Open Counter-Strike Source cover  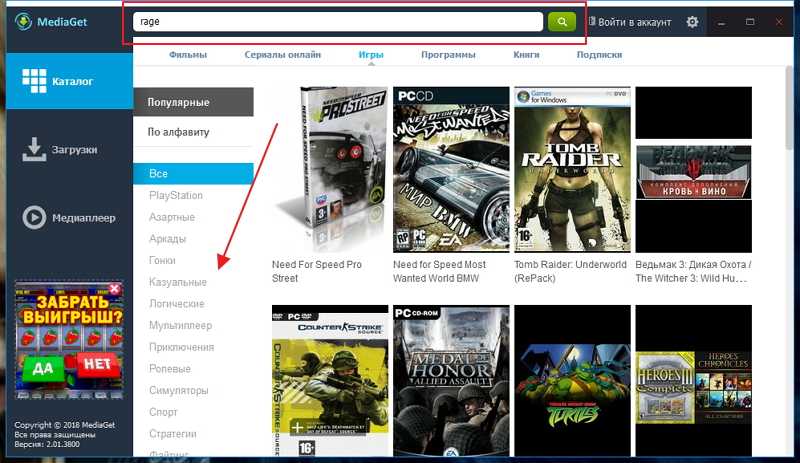(330, 380)
